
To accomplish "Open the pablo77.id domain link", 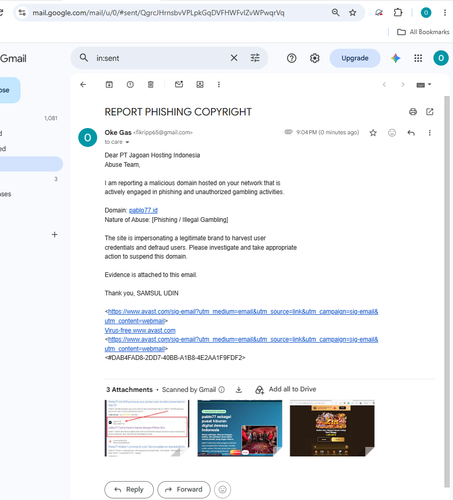I will tap(143, 210).
